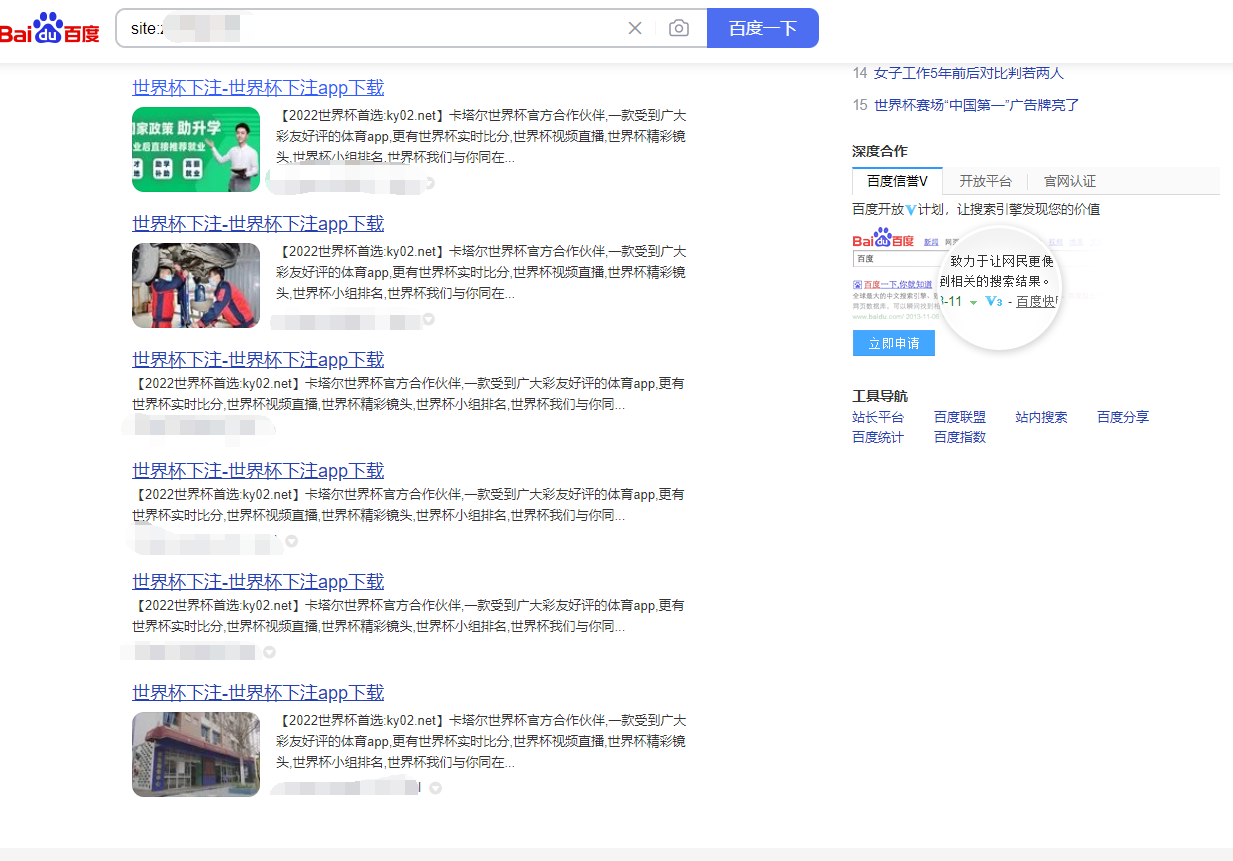Click the 立即申请 button

(x=894, y=343)
